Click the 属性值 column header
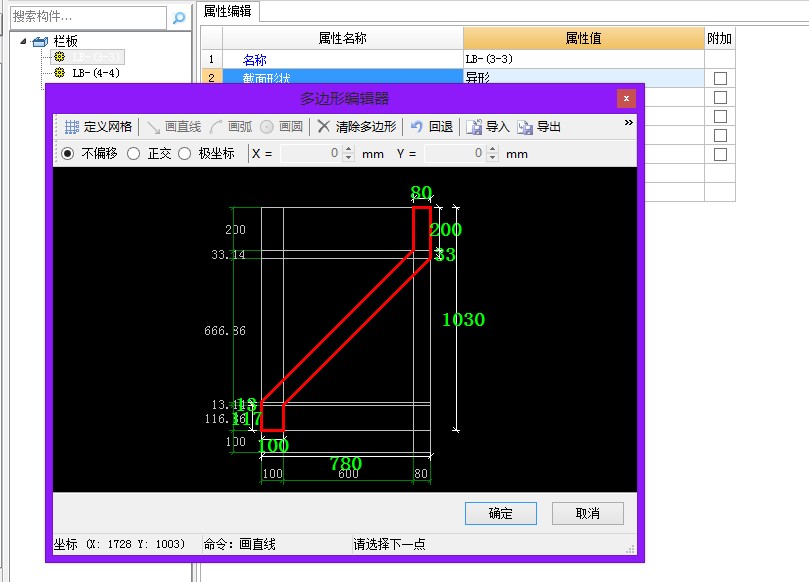The width and height of the screenshot is (809, 582). point(584,38)
